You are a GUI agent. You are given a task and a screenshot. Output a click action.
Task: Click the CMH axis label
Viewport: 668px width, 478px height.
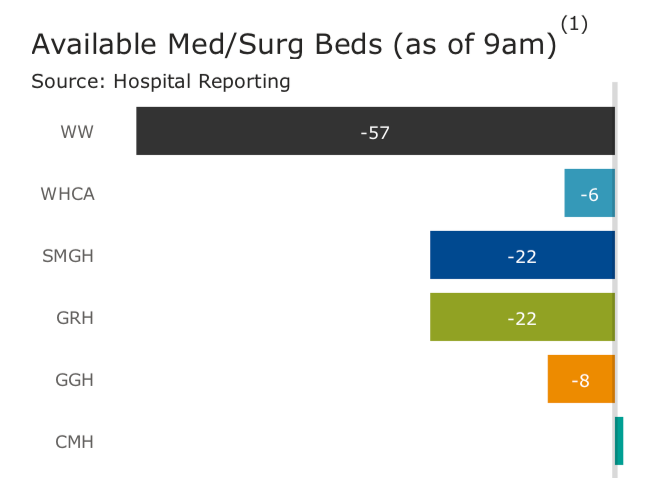pos(73,442)
